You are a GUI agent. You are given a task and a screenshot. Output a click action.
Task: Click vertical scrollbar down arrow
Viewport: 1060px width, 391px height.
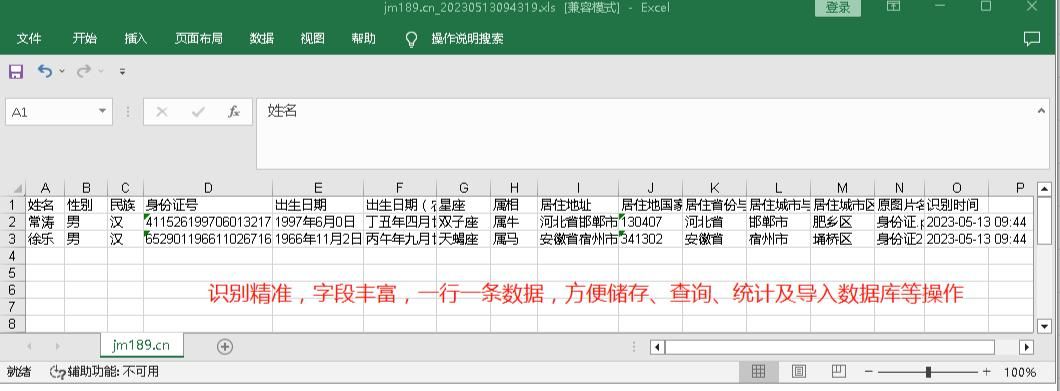[1044, 326]
